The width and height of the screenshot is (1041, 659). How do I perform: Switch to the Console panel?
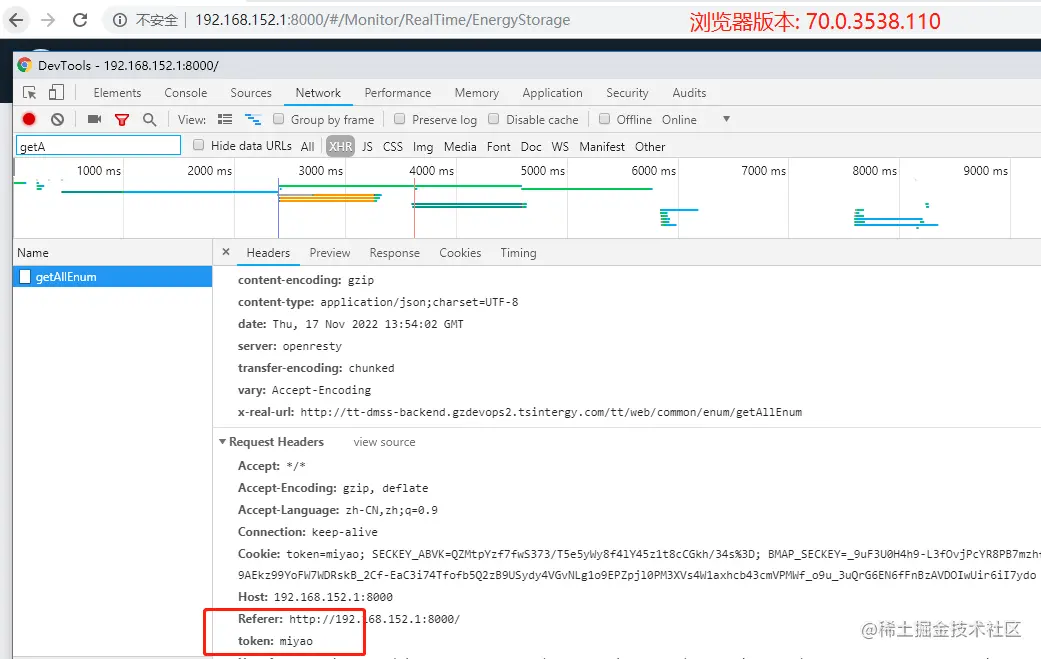[x=185, y=92]
